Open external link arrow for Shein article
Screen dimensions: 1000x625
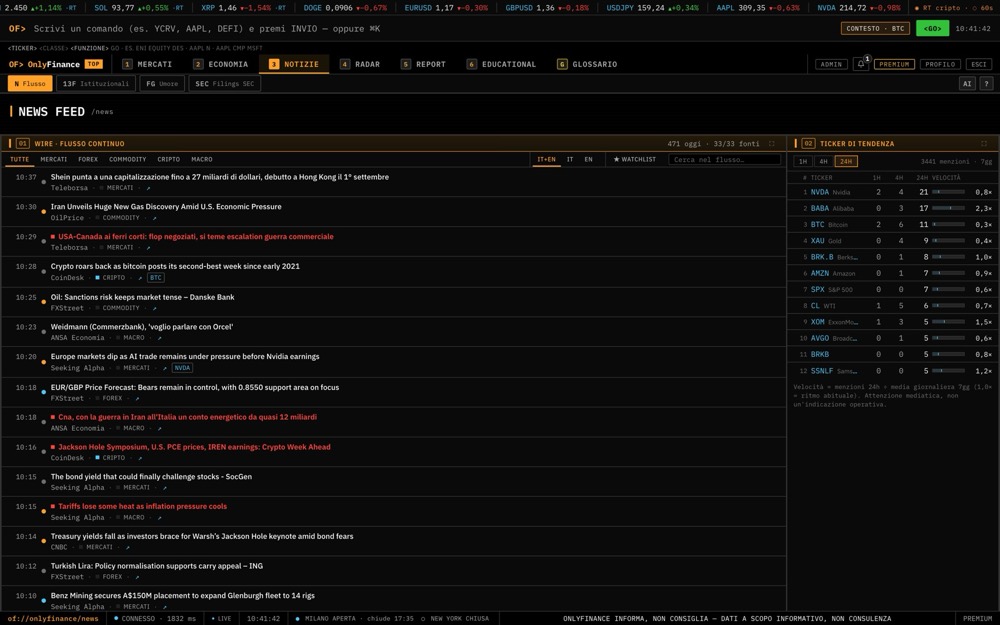coord(148,188)
